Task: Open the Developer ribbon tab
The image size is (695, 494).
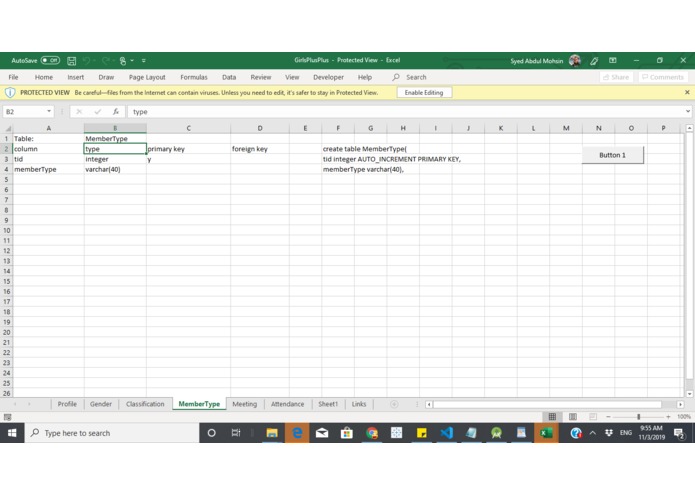Action: click(x=328, y=77)
